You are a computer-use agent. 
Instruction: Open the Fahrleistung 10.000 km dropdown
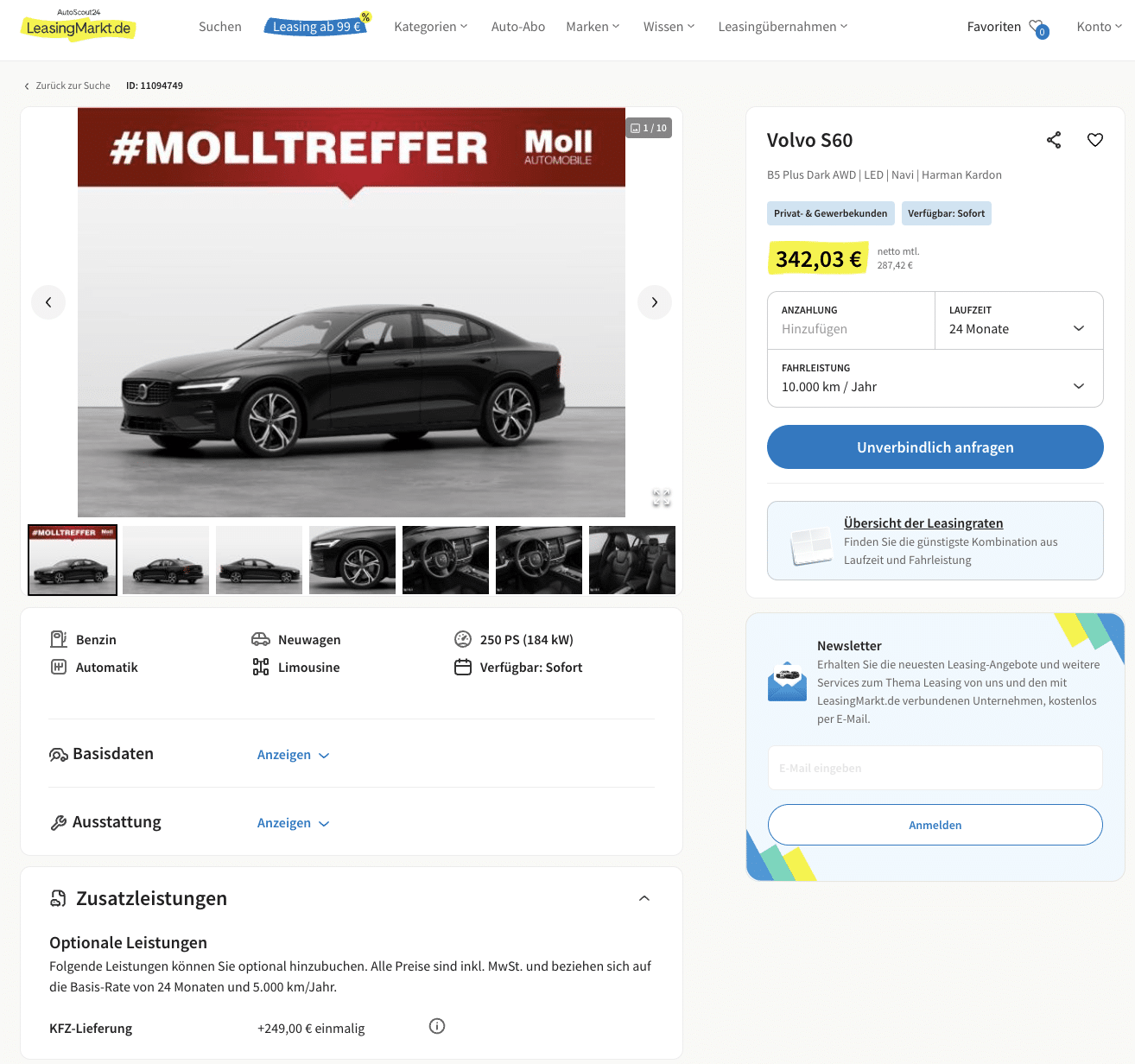point(935,378)
